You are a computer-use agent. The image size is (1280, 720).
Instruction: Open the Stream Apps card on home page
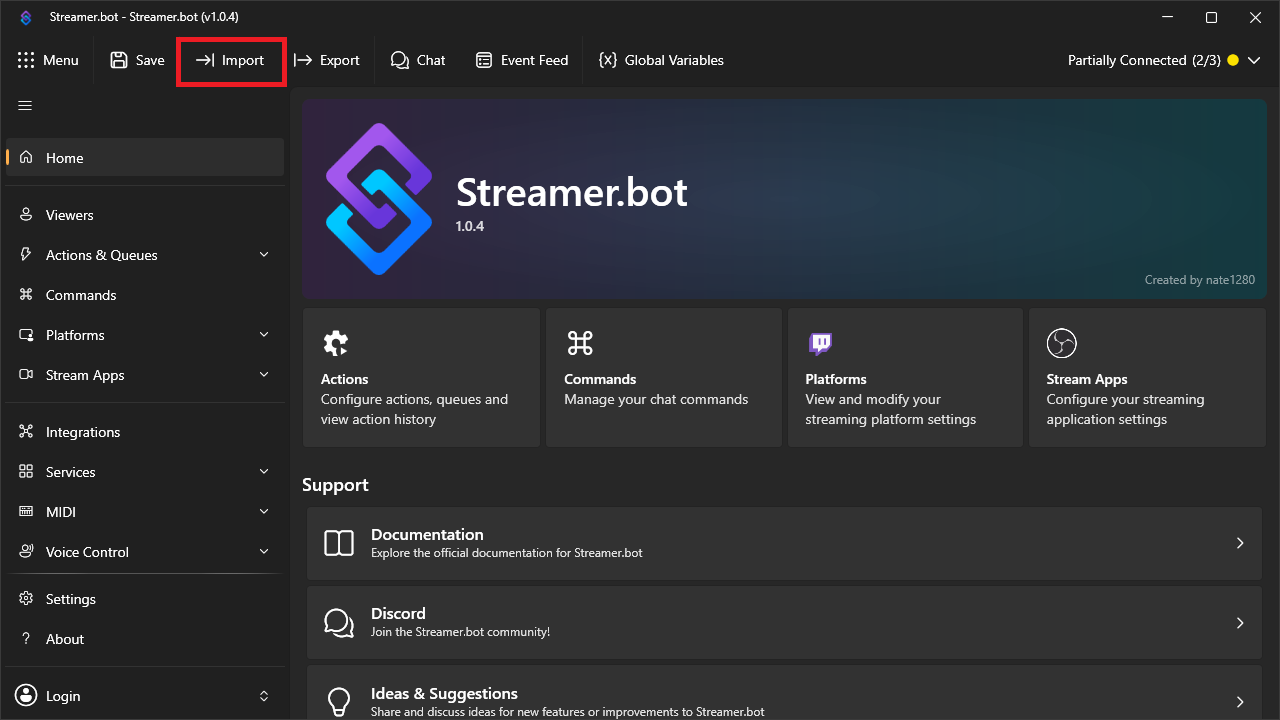(x=1147, y=377)
